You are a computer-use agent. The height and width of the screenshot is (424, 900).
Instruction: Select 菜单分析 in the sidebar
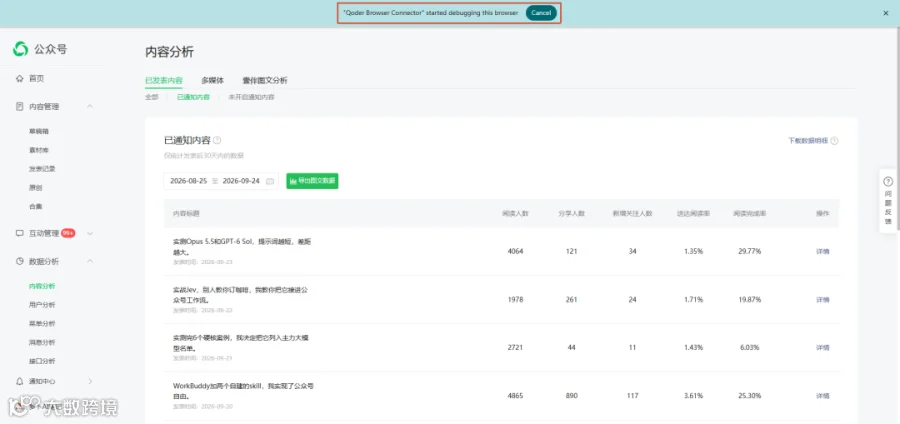click(x=42, y=324)
